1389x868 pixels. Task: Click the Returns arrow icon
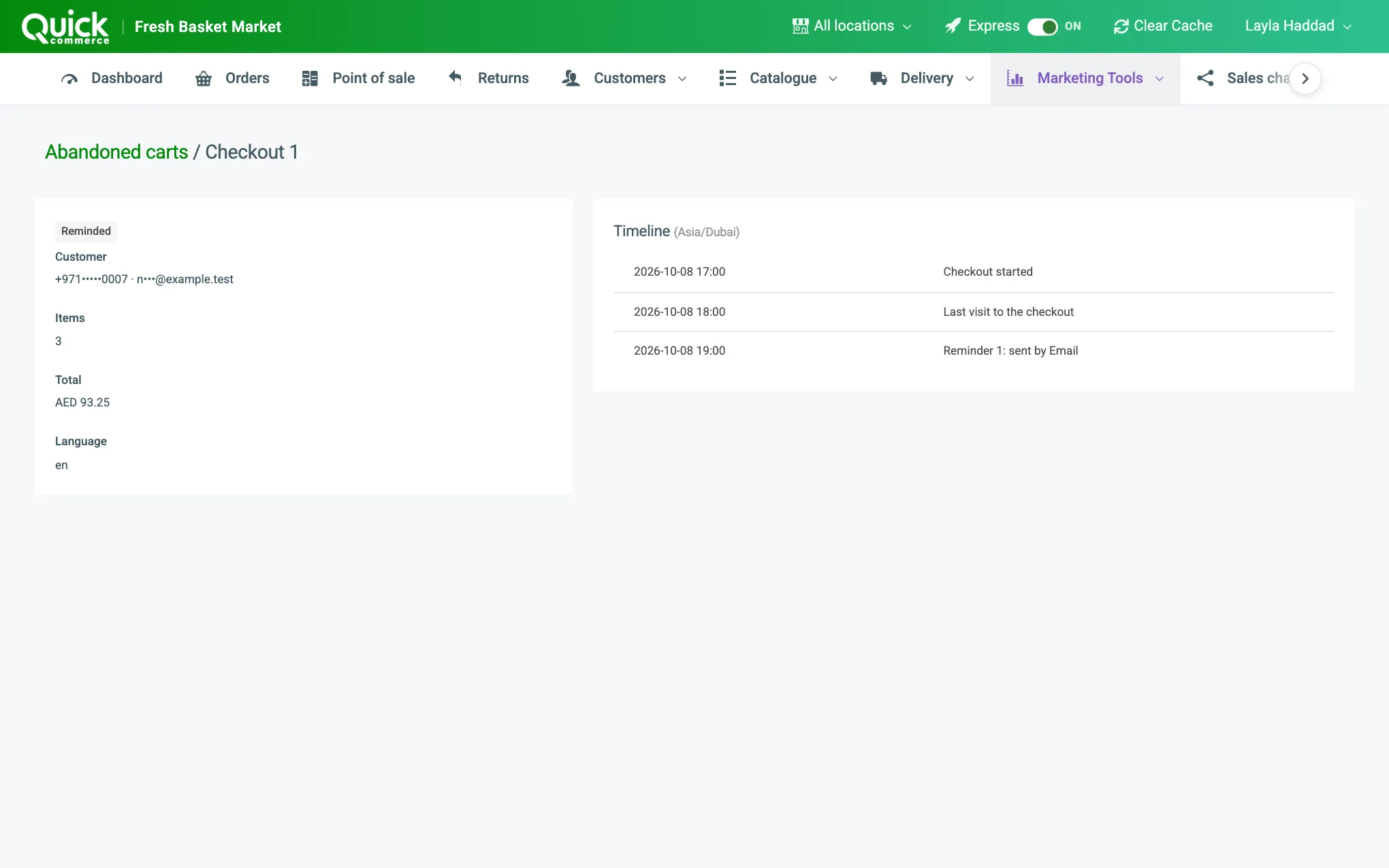[456, 78]
